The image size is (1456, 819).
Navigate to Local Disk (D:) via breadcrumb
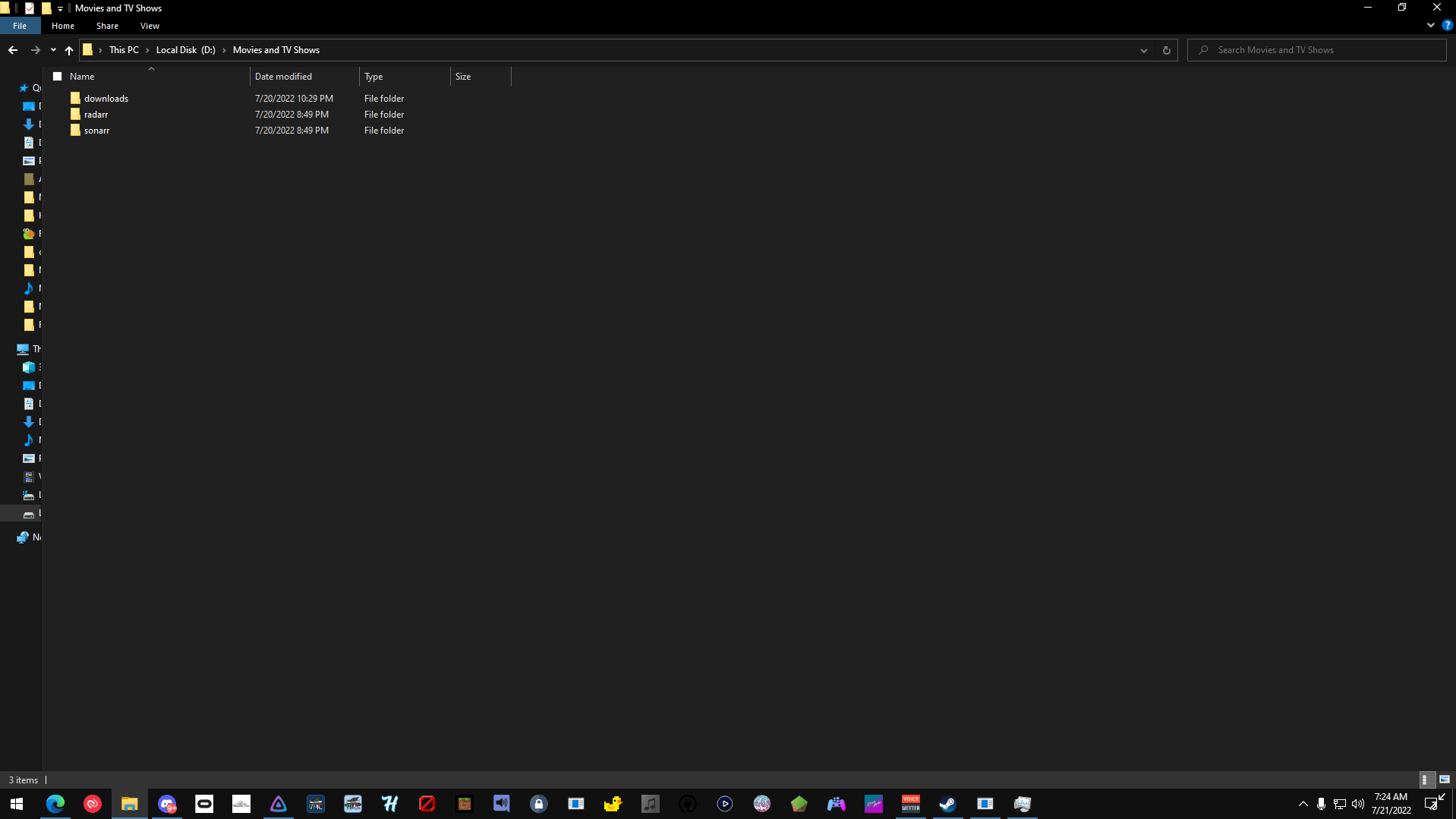click(x=184, y=49)
